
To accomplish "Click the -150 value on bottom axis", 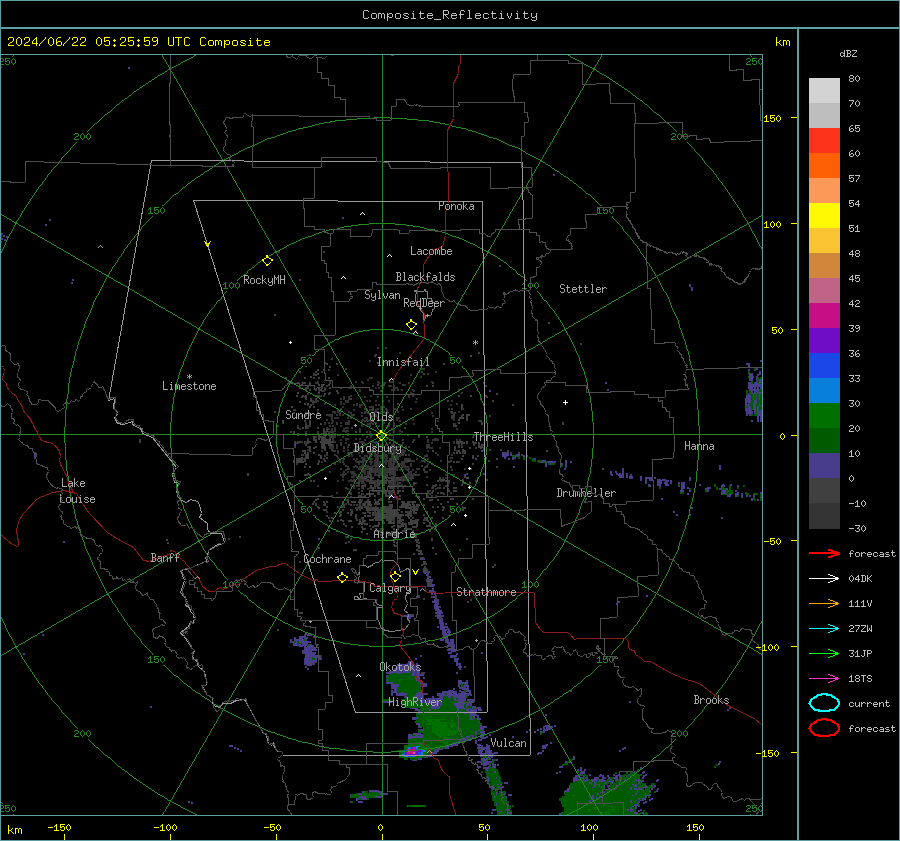I will click(x=59, y=827).
